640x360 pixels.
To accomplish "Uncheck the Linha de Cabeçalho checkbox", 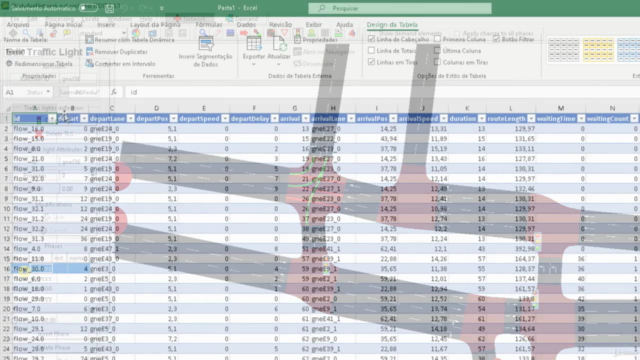I will [371, 39].
